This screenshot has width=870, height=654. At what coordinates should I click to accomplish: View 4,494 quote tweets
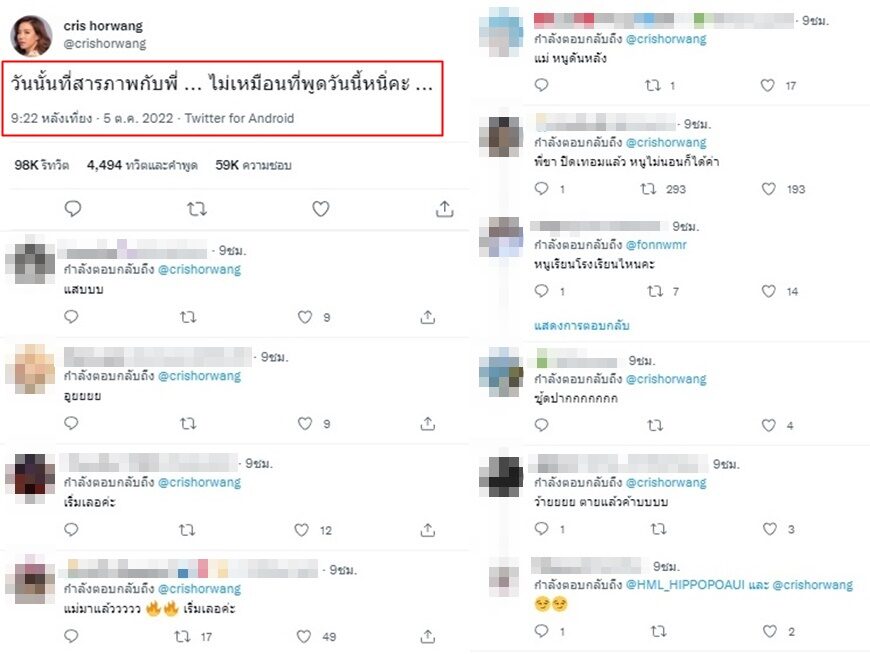(x=142, y=165)
